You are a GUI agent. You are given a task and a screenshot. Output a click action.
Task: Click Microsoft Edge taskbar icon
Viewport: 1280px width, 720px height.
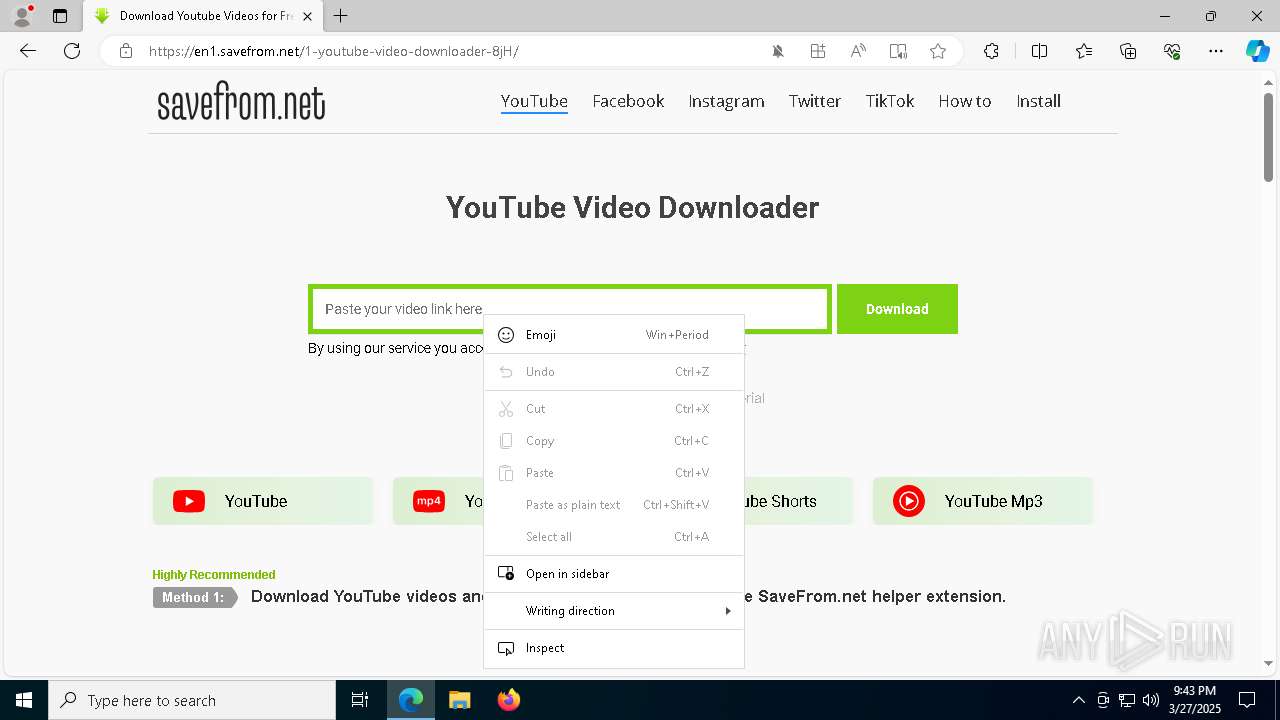[411, 700]
